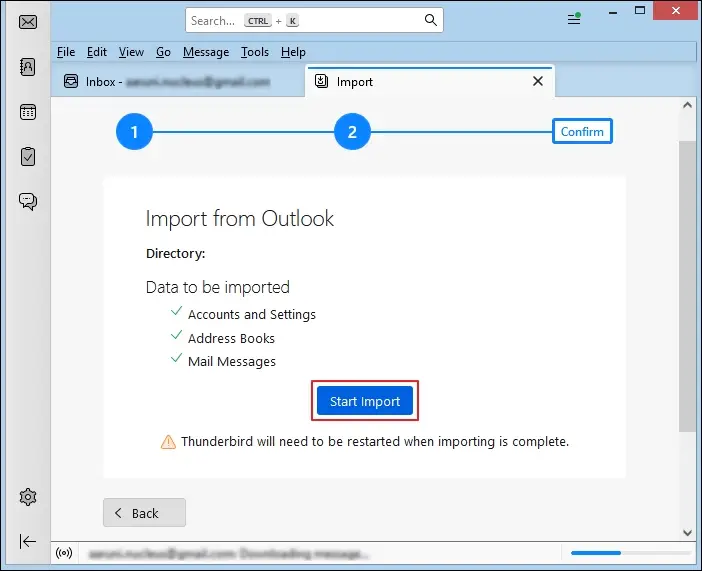The height and width of the screenshot is (571, 702).
Task: Go Back to previous import step
Action: pyautogui.click(x=144, y=513)
